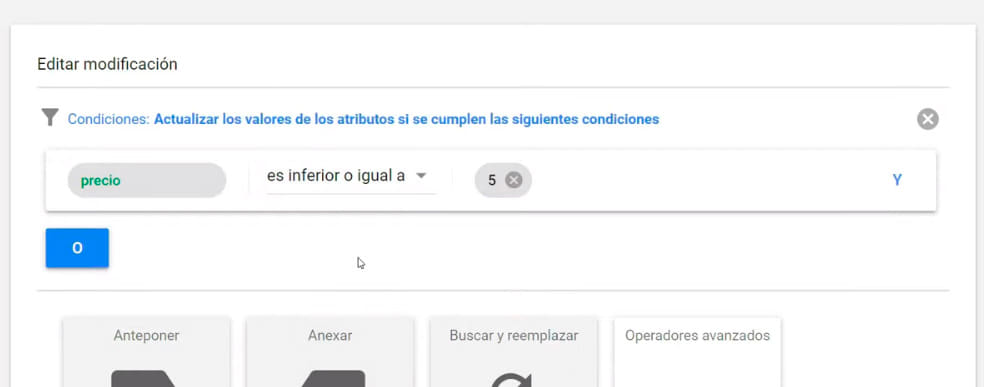Select the 'precio' attribute chip
This screenshot has width=984, height=387.
(147, 181)
